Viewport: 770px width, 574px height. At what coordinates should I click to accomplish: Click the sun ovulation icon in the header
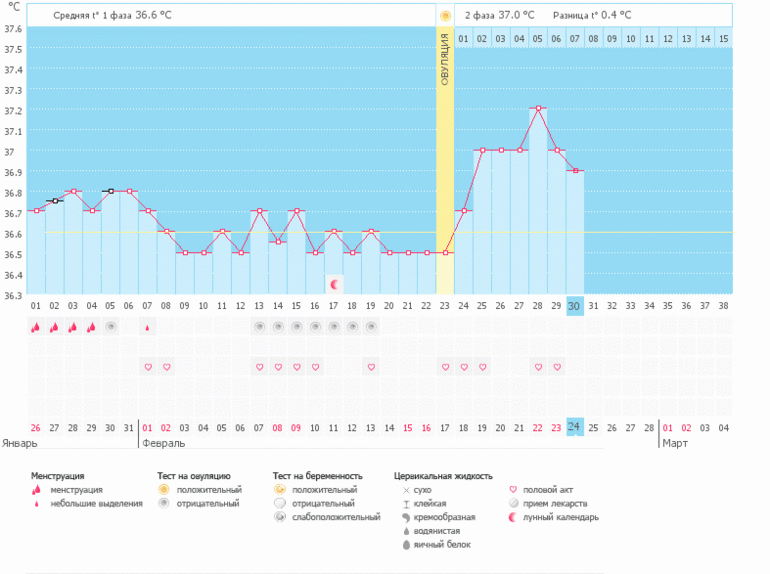445,15
